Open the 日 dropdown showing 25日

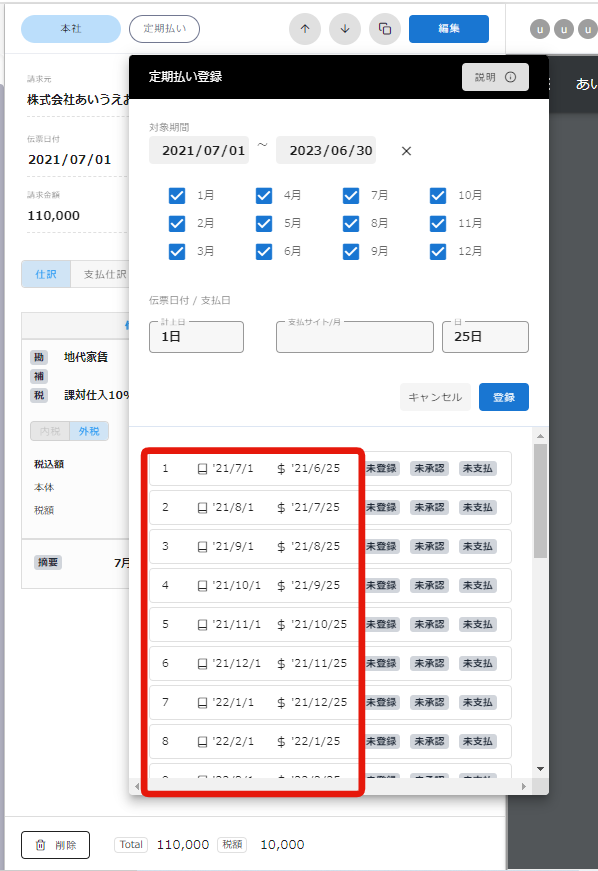tap(485, 337)
